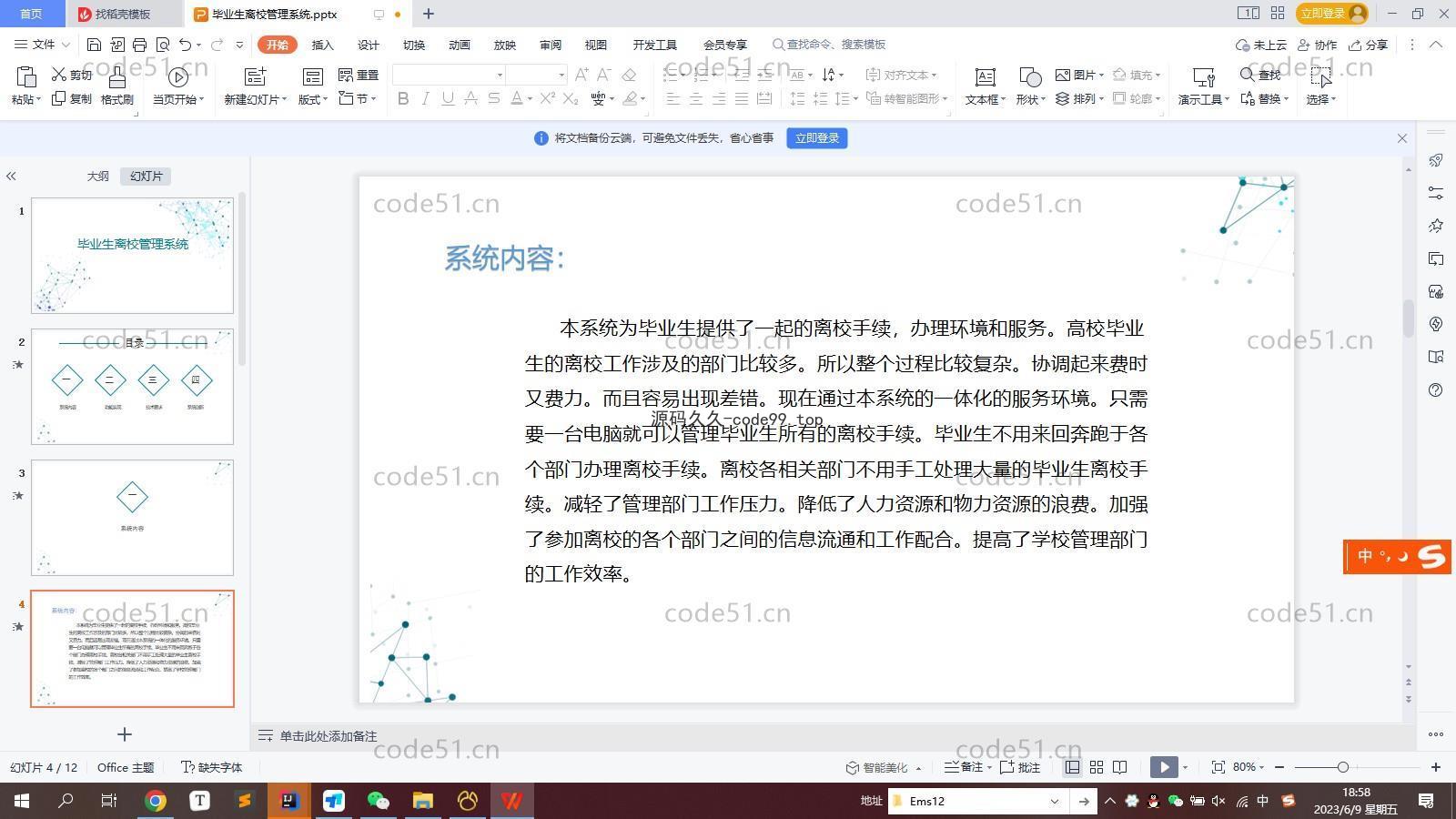1456x819 pixels.
Task: Switch to reading view icon
Action: click(1120, 767)
